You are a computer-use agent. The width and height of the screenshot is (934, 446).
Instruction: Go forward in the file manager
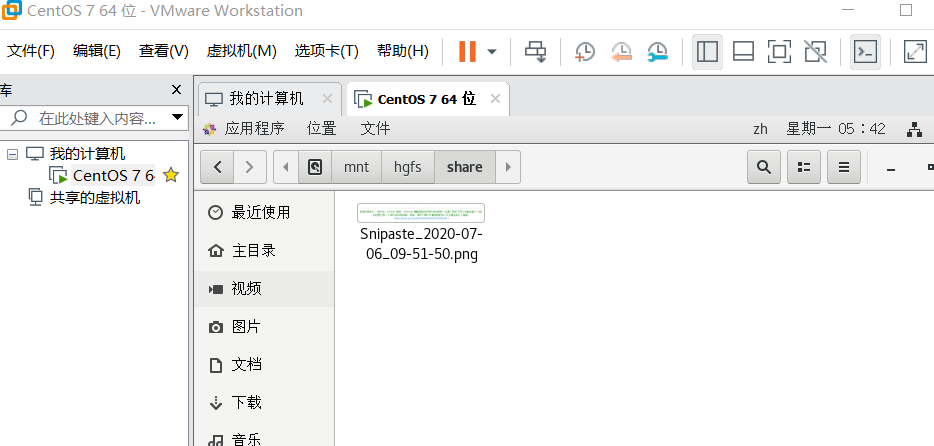[x=250, y=167]
